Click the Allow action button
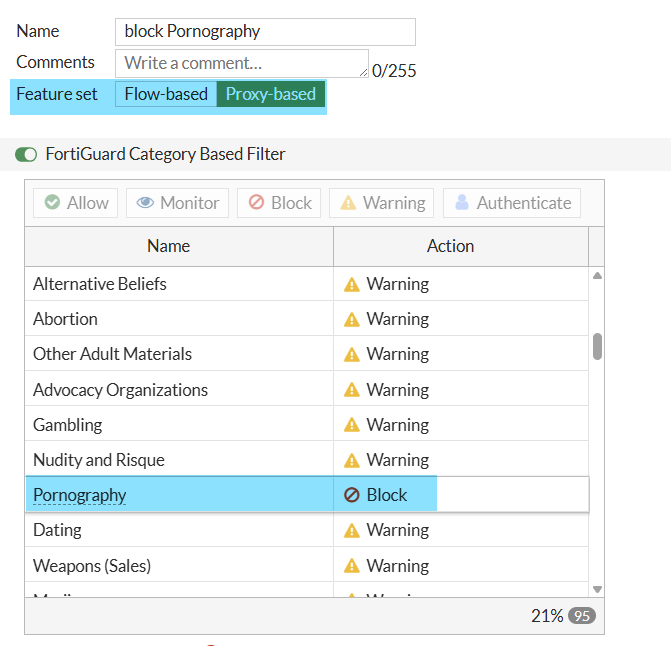The image size is (671, 646). click(76, 203)
